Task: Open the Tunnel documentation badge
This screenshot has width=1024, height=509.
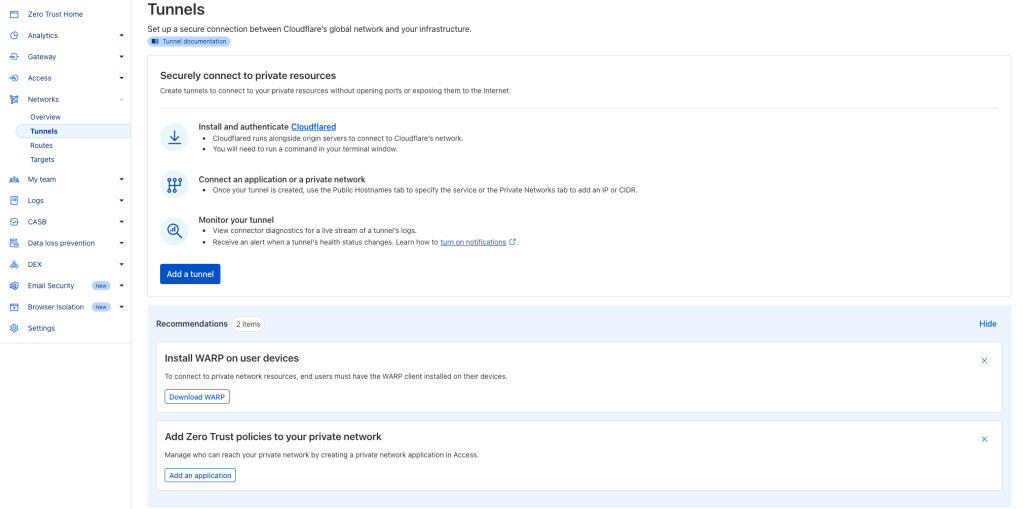Action: pyautogui.click(x=189, y=41)
